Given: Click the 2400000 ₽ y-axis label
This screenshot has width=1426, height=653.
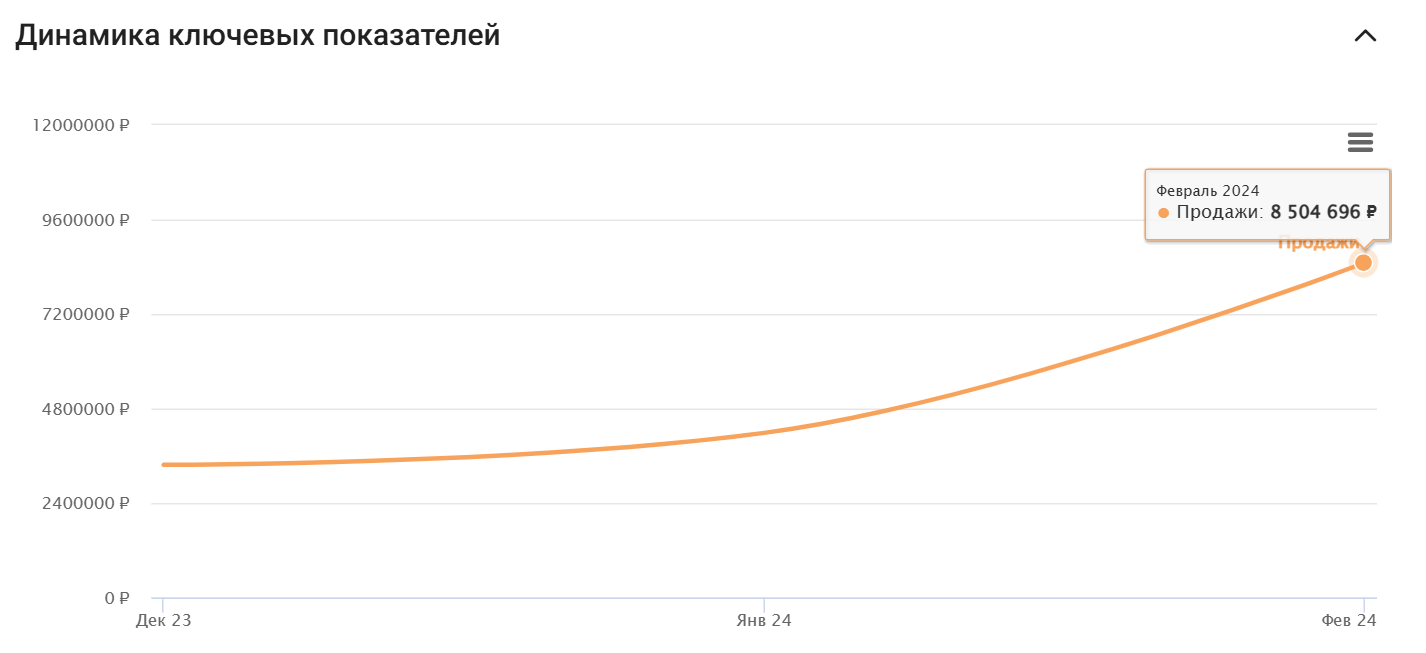Looking at the screenshot, I should pyautogui.click(x=86, y=504).
